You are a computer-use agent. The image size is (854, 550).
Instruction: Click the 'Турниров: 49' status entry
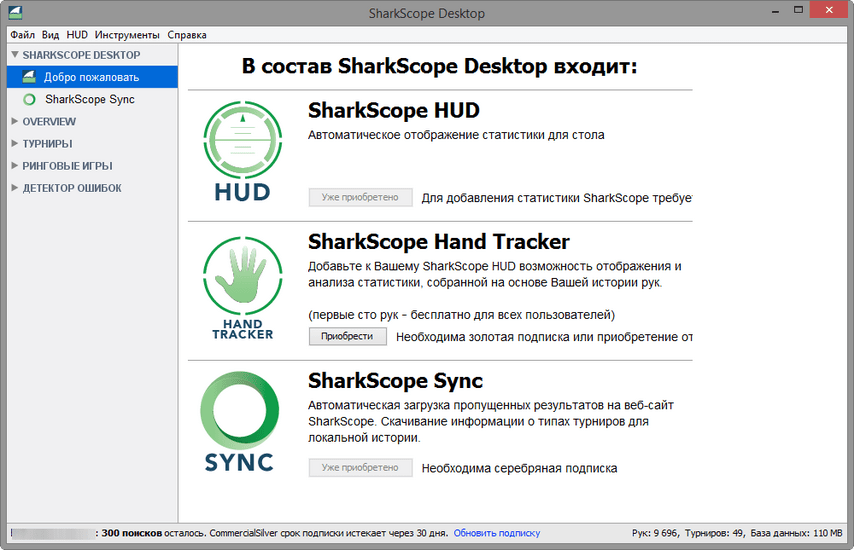715,533
